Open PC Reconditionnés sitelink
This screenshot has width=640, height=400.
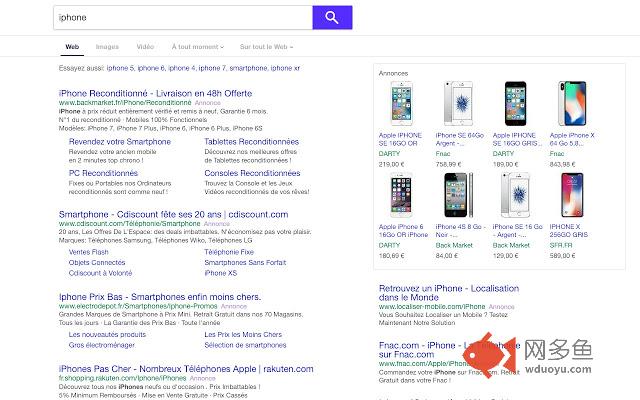(x=103, y=173)
